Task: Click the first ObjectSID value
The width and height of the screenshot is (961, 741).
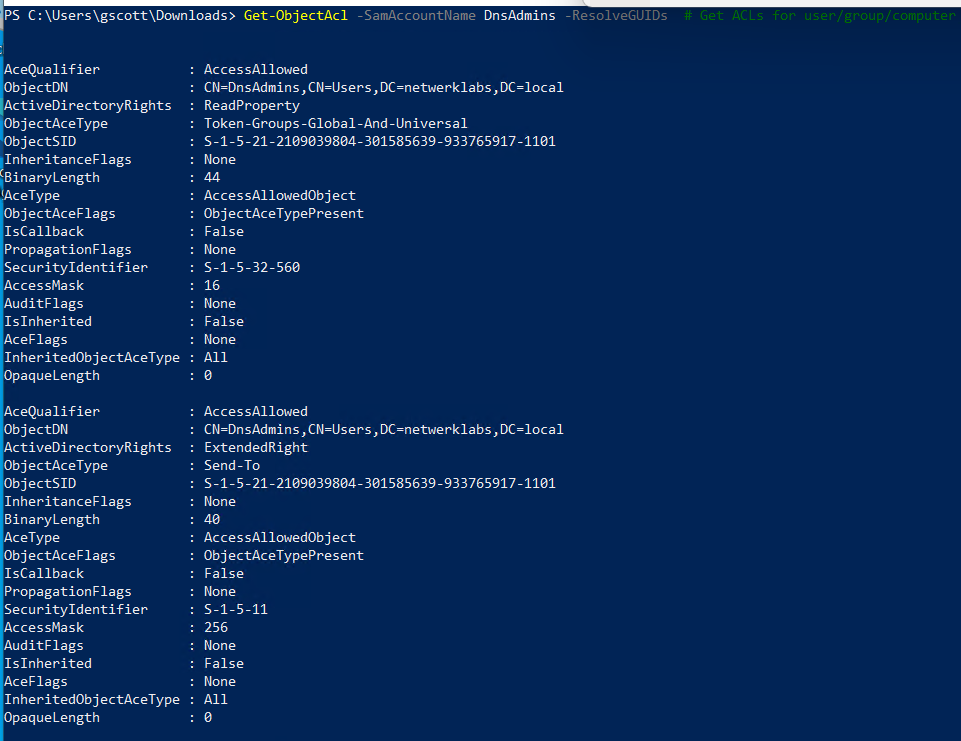Action: coord(380,141)
